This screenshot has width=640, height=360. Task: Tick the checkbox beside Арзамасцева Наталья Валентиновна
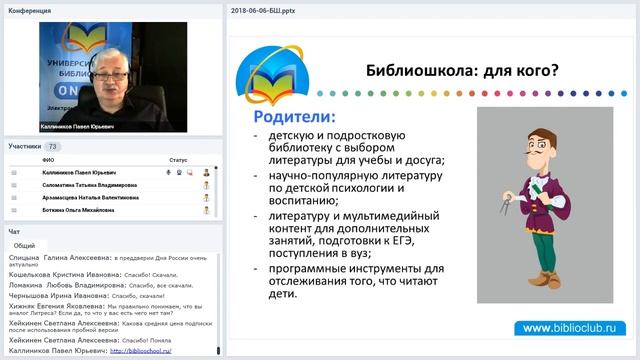(14, 198)
